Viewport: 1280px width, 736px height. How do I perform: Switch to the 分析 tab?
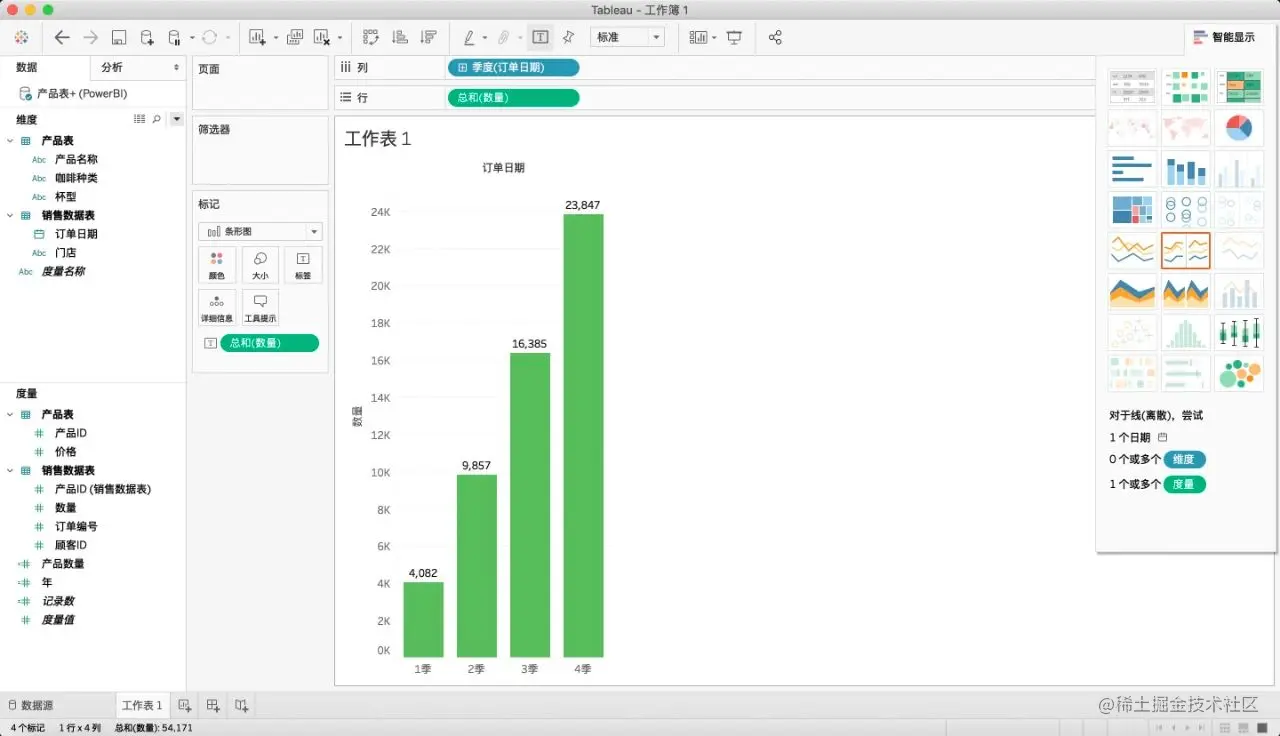tap(112, 67)
